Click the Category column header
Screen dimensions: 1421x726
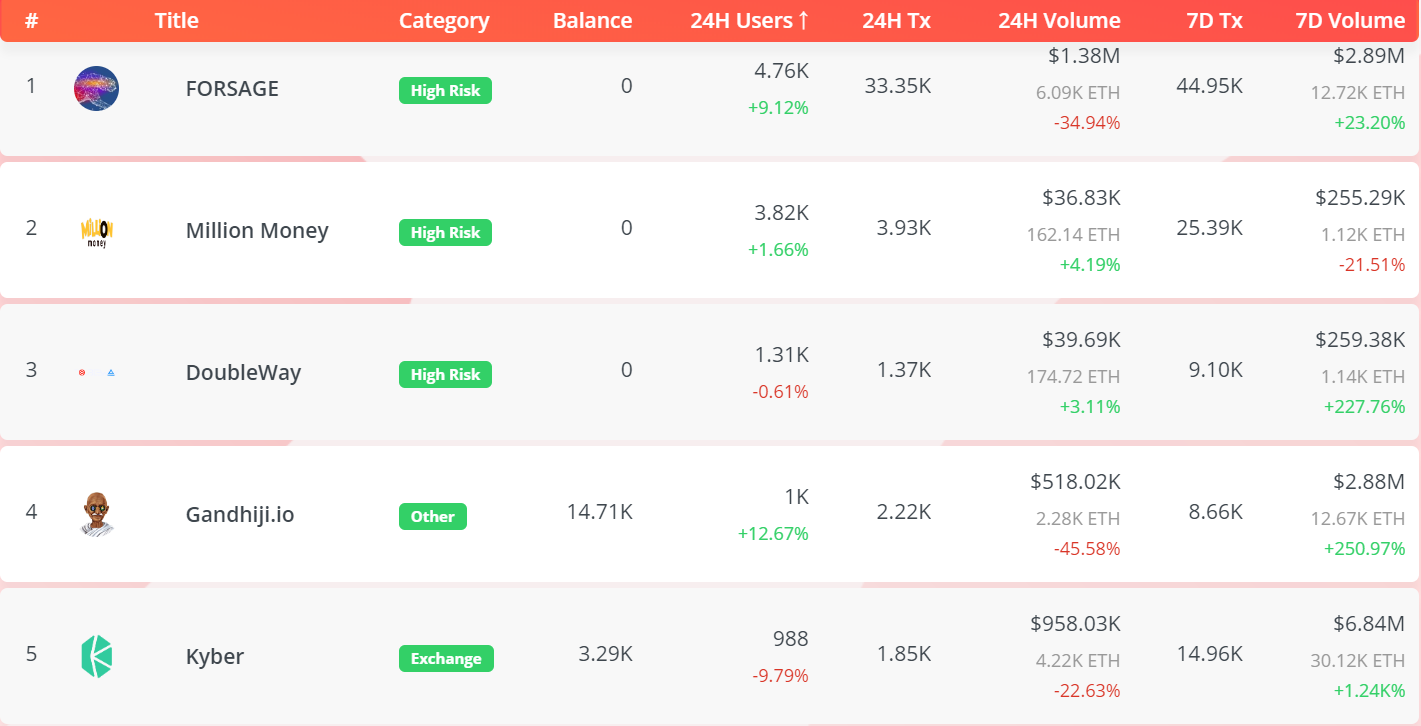[444, 21]
